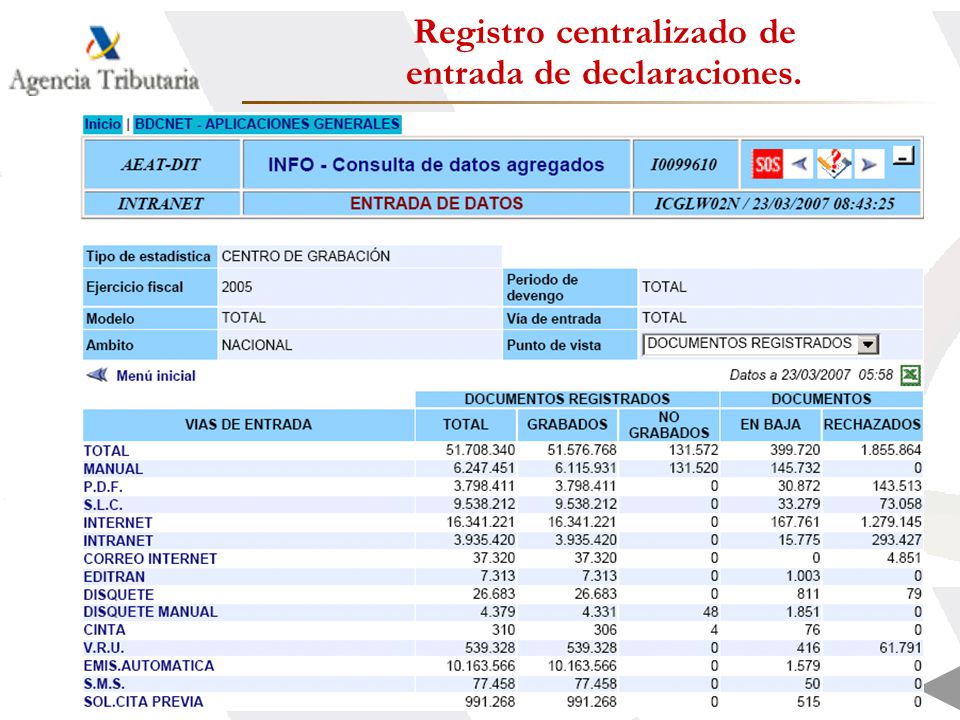Click the minimize panel icon

point(903,157)
